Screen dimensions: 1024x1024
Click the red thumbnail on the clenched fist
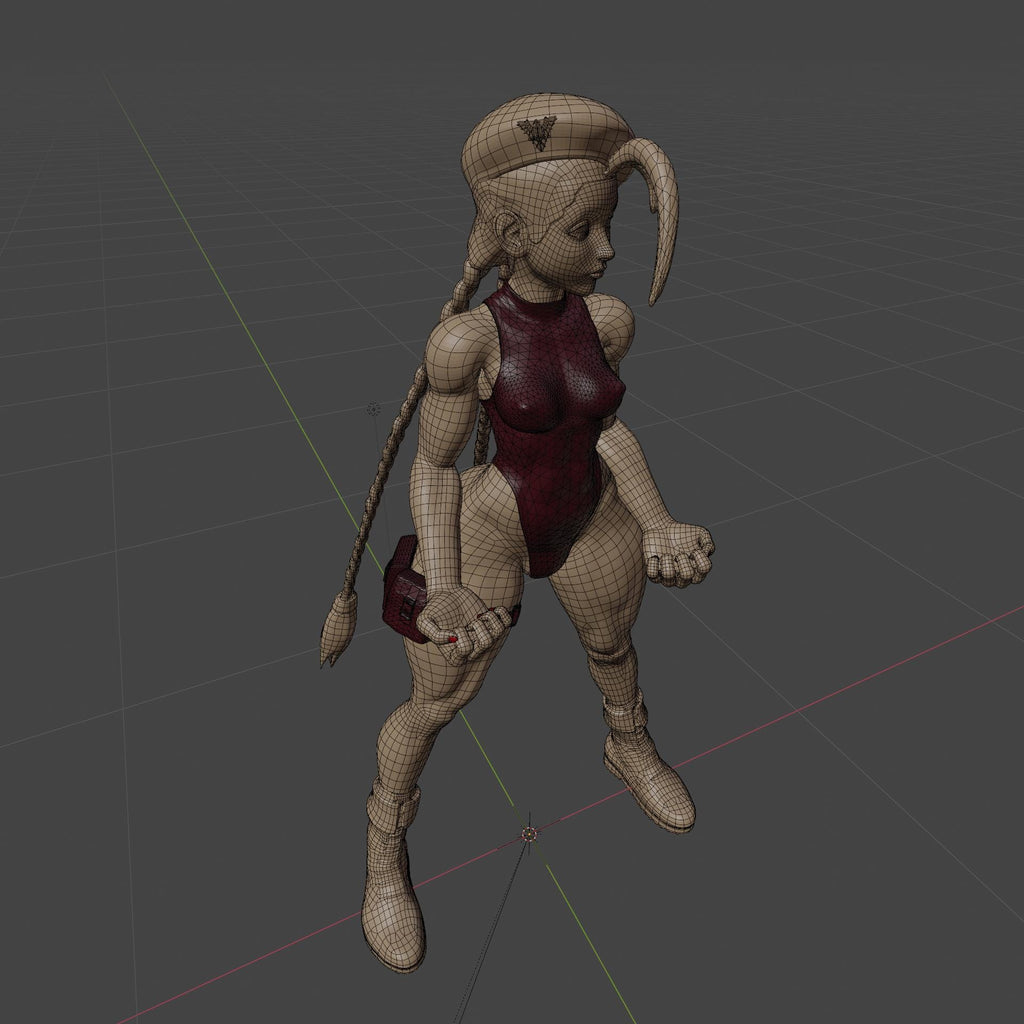[x=453, y=639]
